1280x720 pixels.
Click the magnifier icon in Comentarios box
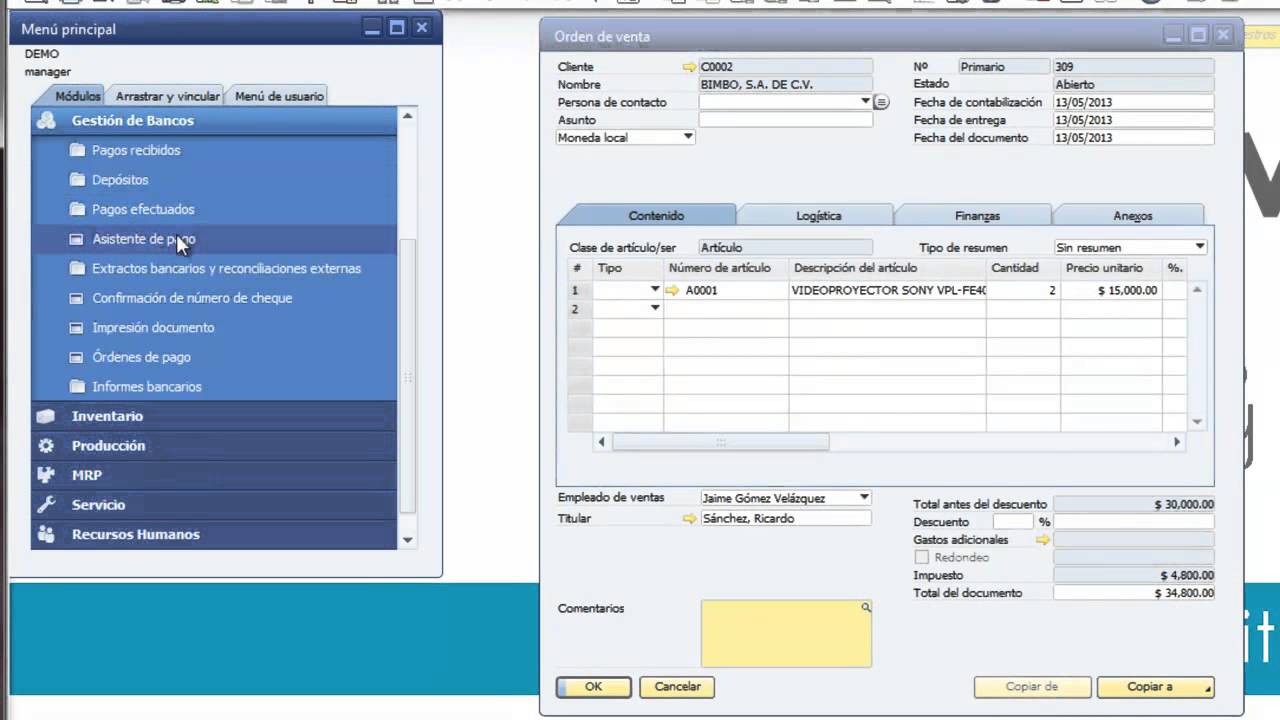point(866,607)
